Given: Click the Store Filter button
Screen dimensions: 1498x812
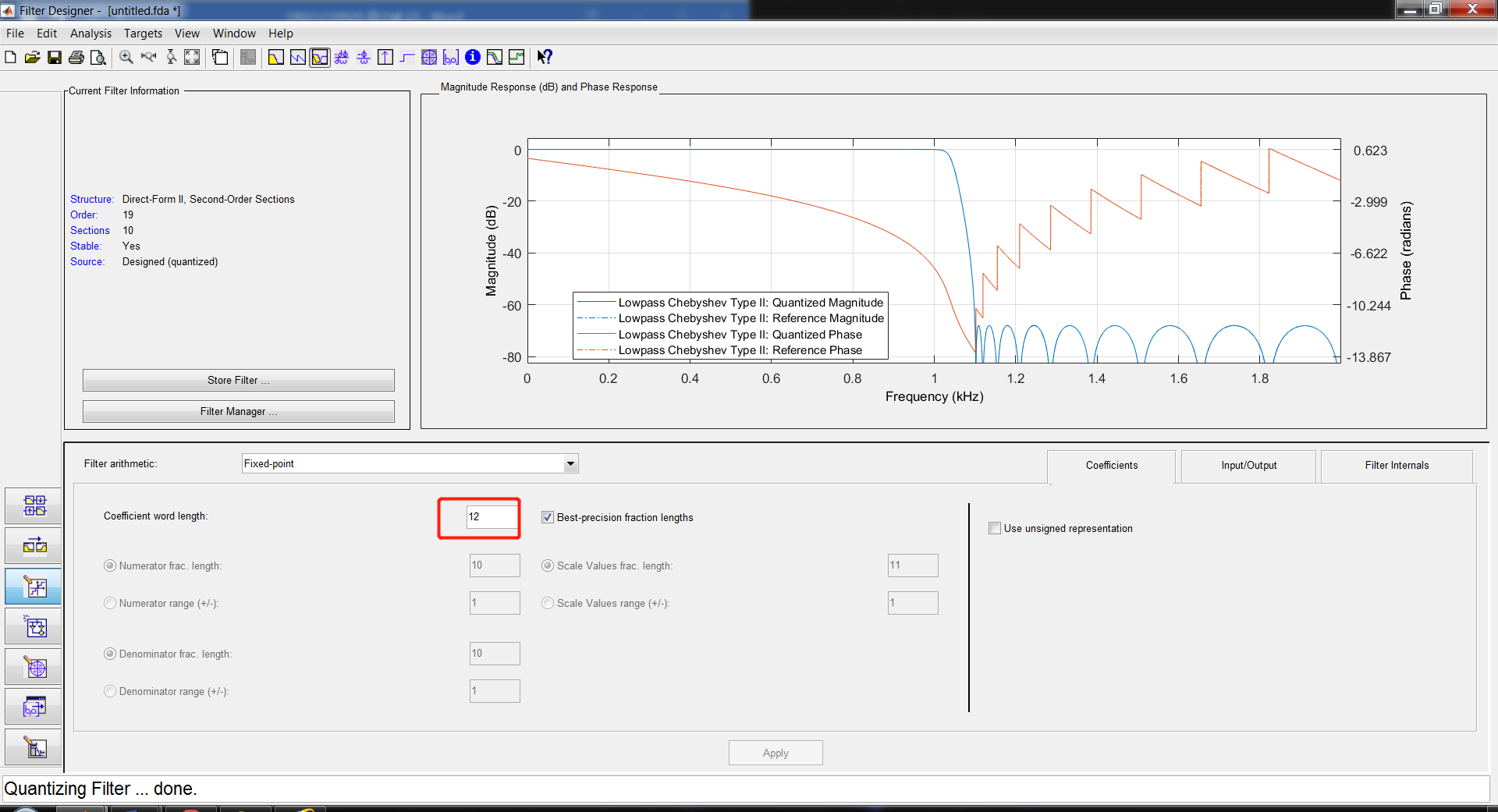Looking at the screenshot, I should coord(239,380).
